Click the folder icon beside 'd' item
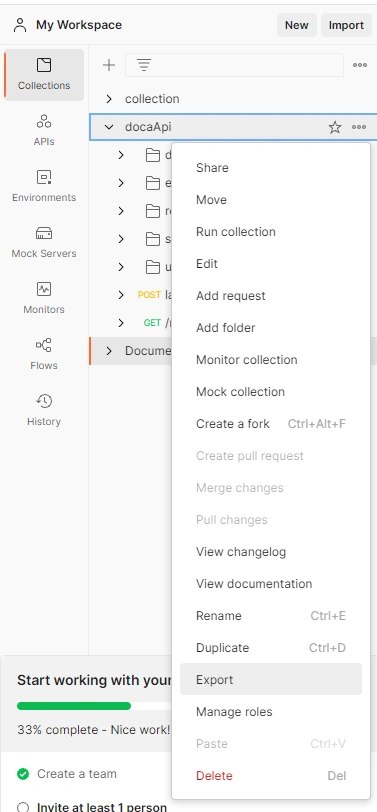 [152, 155]
